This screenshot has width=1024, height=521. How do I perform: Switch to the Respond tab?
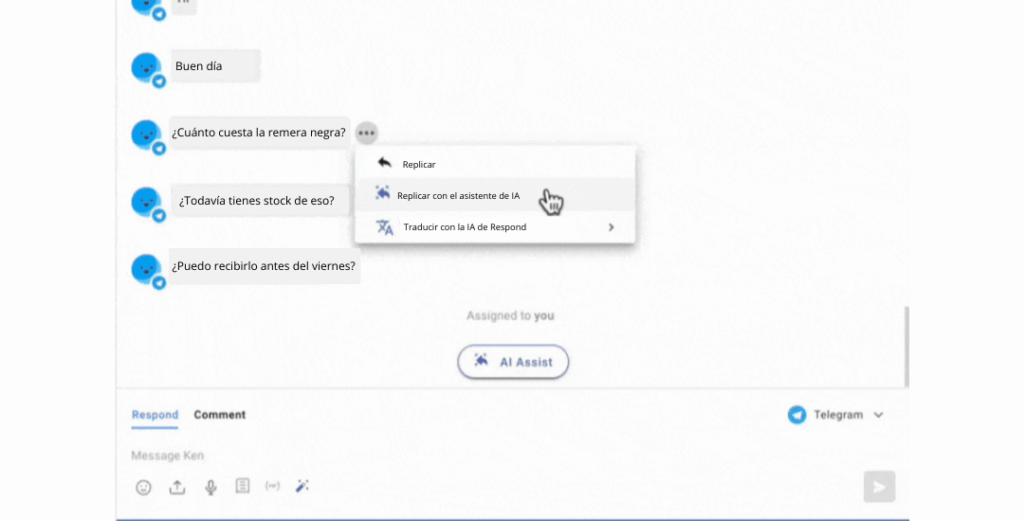(x=154, y=415)
